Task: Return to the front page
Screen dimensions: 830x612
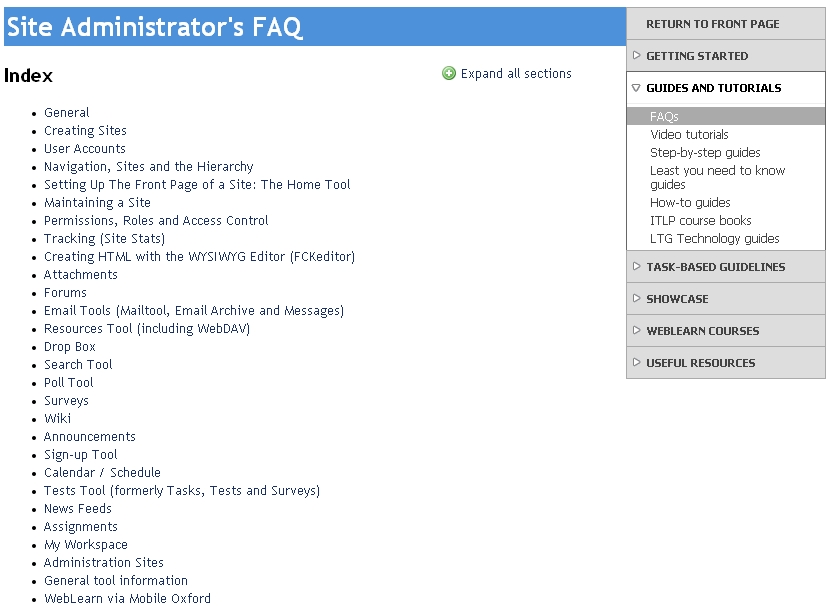Action: (712, 24)
